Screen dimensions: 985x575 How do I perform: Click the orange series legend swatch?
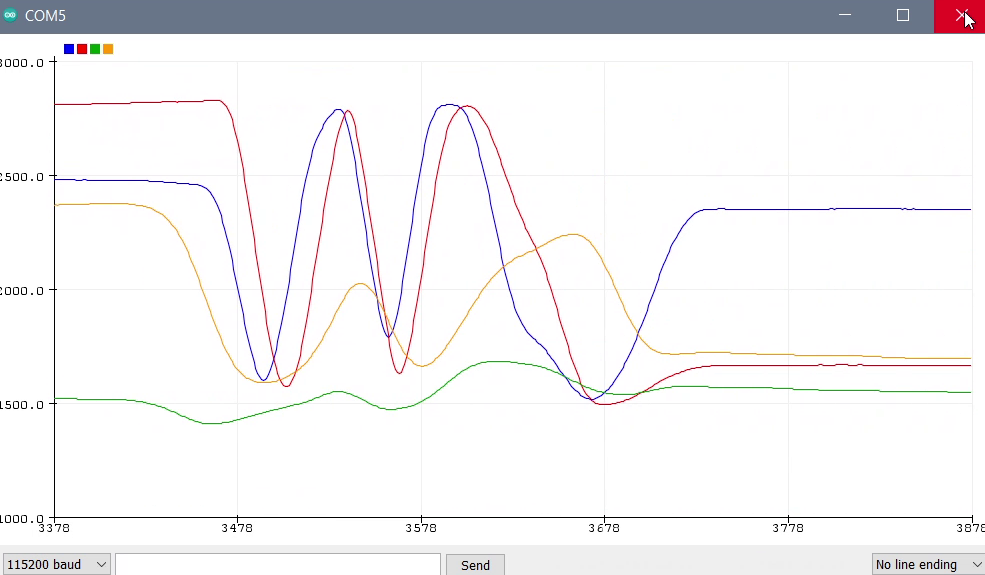pos(108,49)
